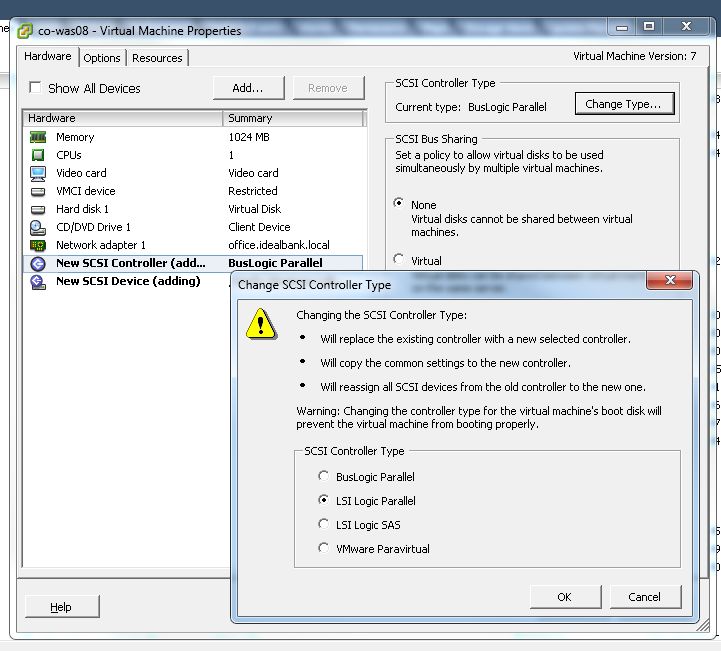Maximize the Virtual Machine Properties window
Viewport: 721px width, 651px height.
click(x=649, y=26)
